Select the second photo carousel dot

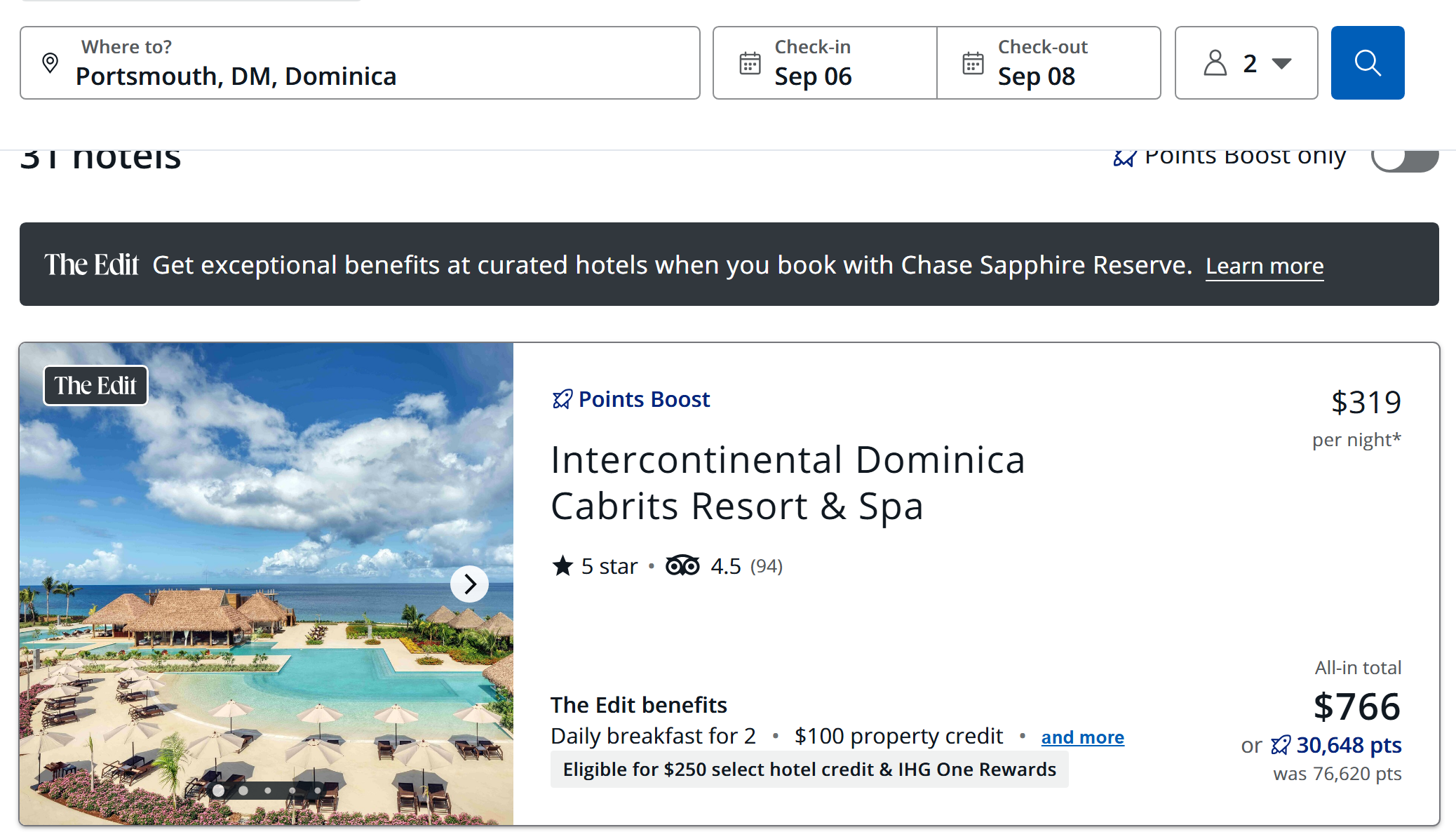[x=243, y=791]
